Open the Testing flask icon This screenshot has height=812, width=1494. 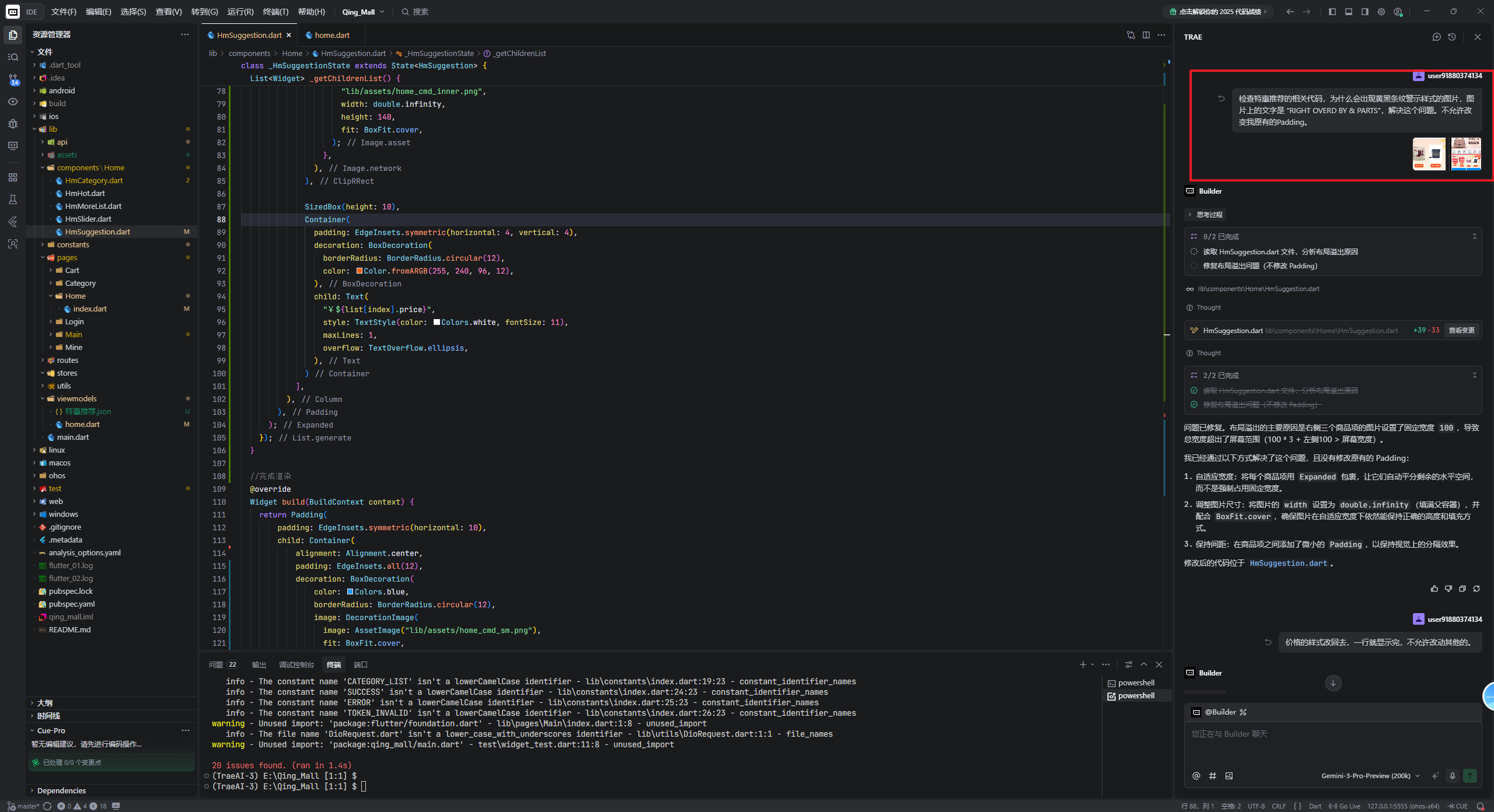coord(13,199)
